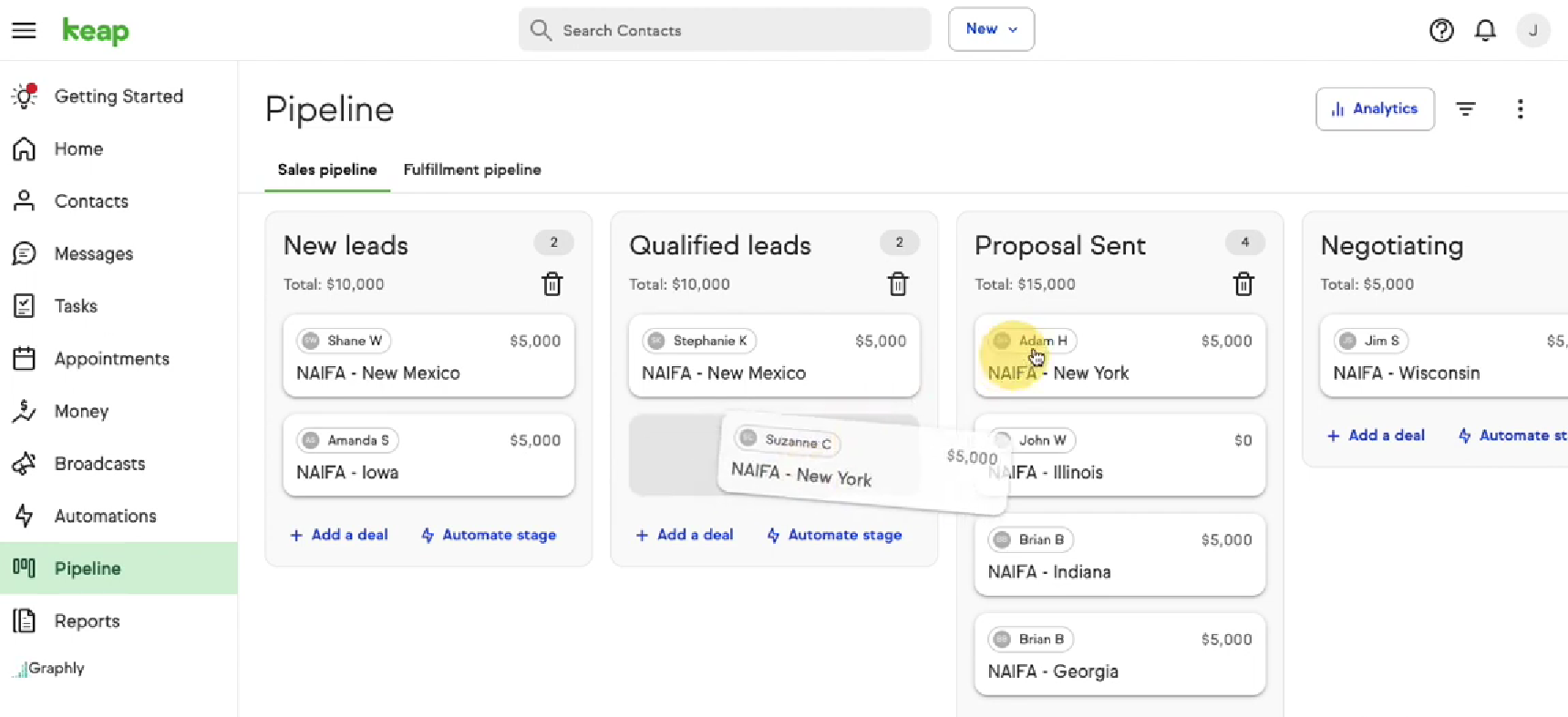
Task: Open the help question mark icon
Action: pos(1441,31)
